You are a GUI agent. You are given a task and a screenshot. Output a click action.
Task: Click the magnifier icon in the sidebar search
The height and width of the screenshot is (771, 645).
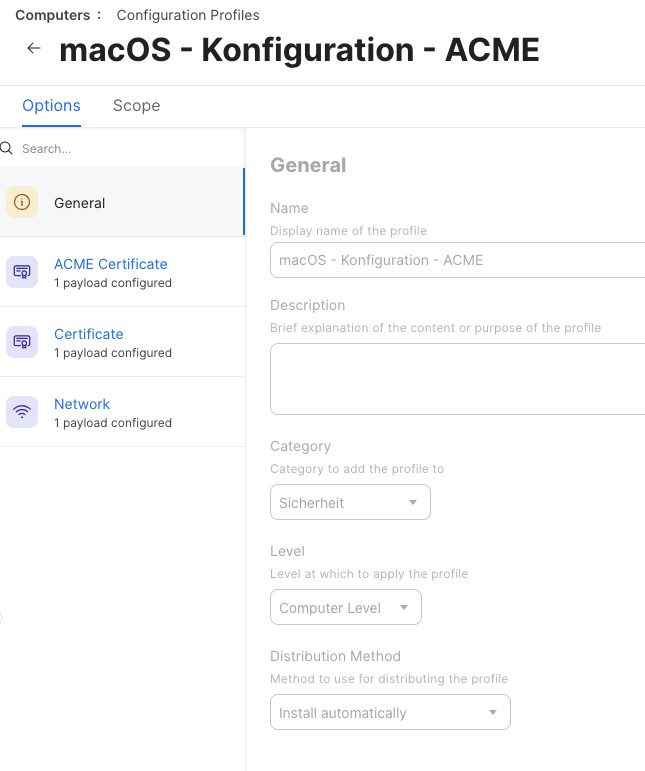click(x=6, y=149)
